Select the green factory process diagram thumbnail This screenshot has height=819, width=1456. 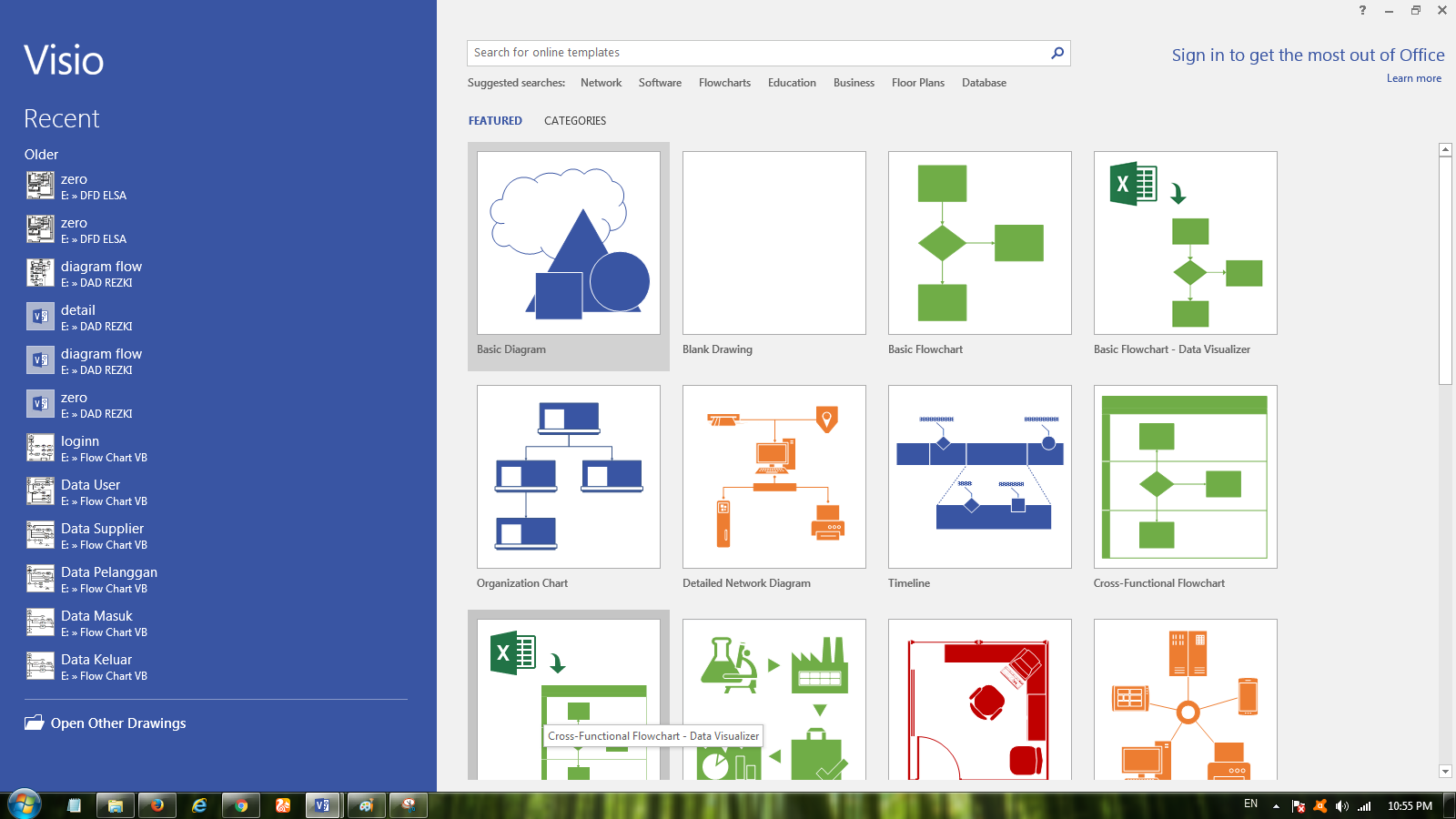(774, 700)
